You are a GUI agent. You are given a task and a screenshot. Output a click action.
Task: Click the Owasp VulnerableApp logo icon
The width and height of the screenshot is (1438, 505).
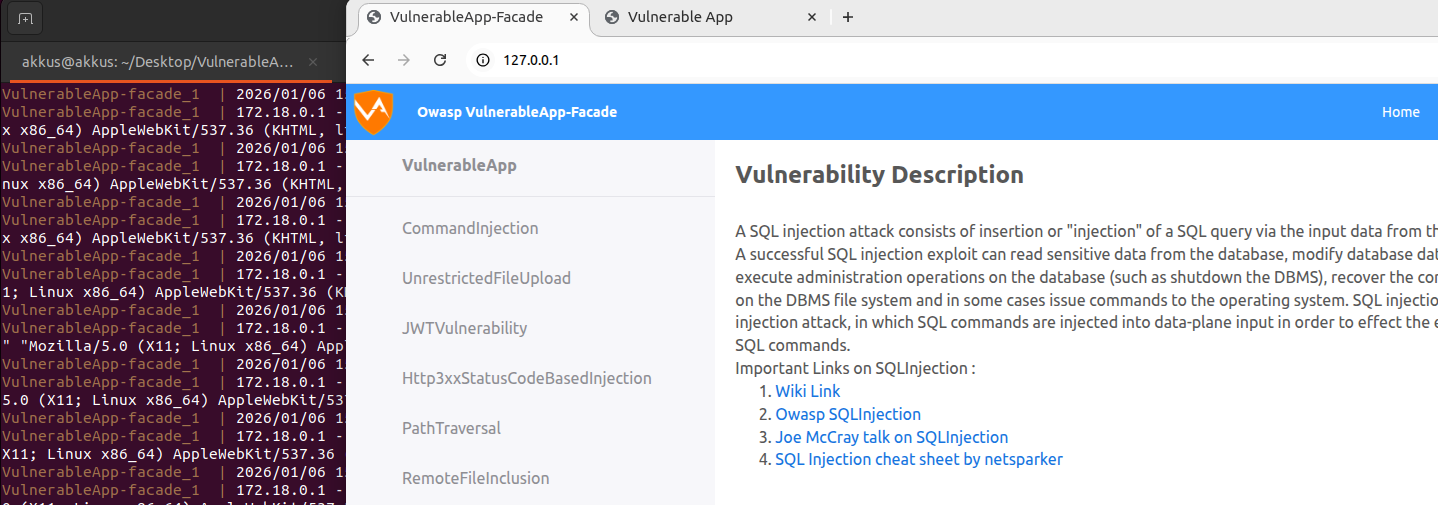coord(375,111)
